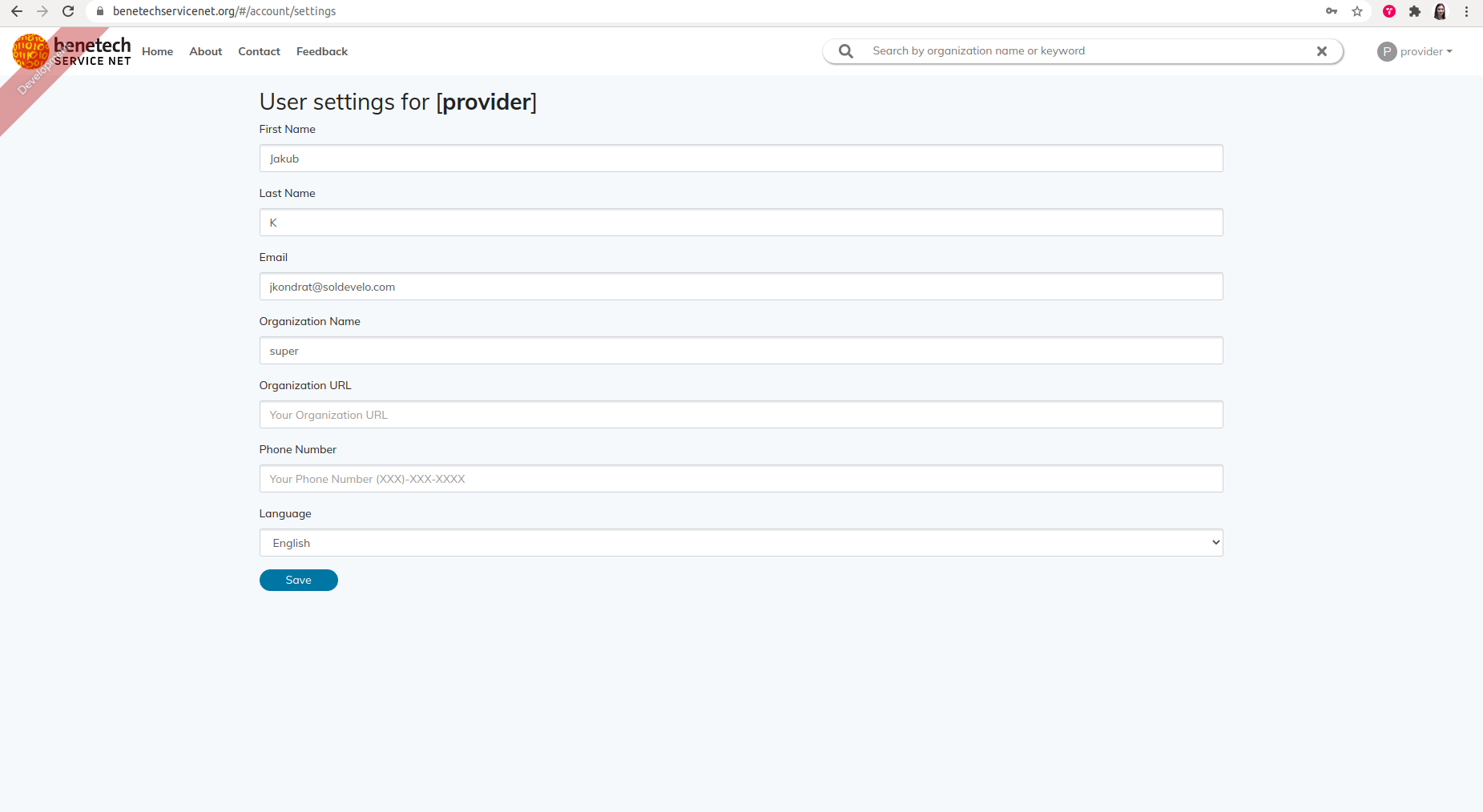
Task: Reload the current page
Action: pos(68,11)
